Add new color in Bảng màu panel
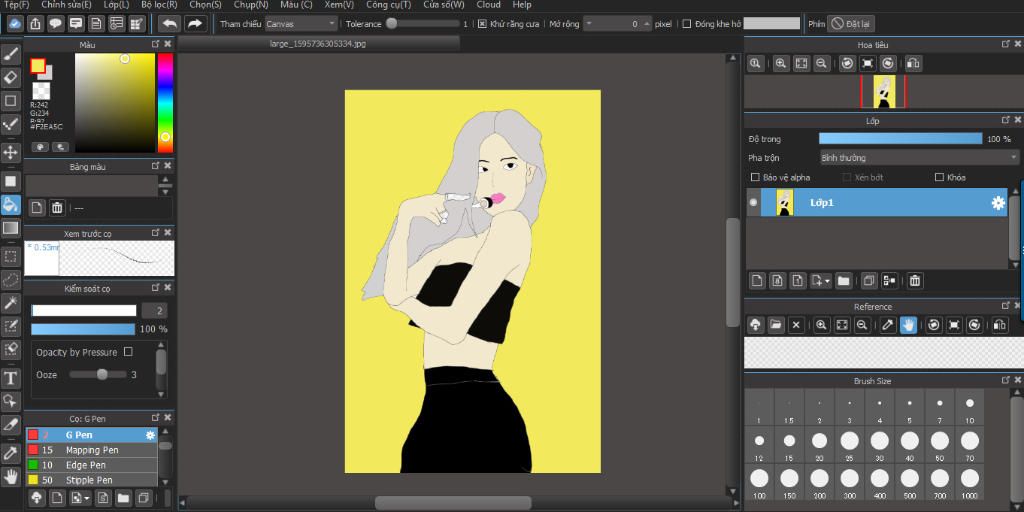This screenshot has height=512, width=1024. pyautogui.click(x=37, y=208)
